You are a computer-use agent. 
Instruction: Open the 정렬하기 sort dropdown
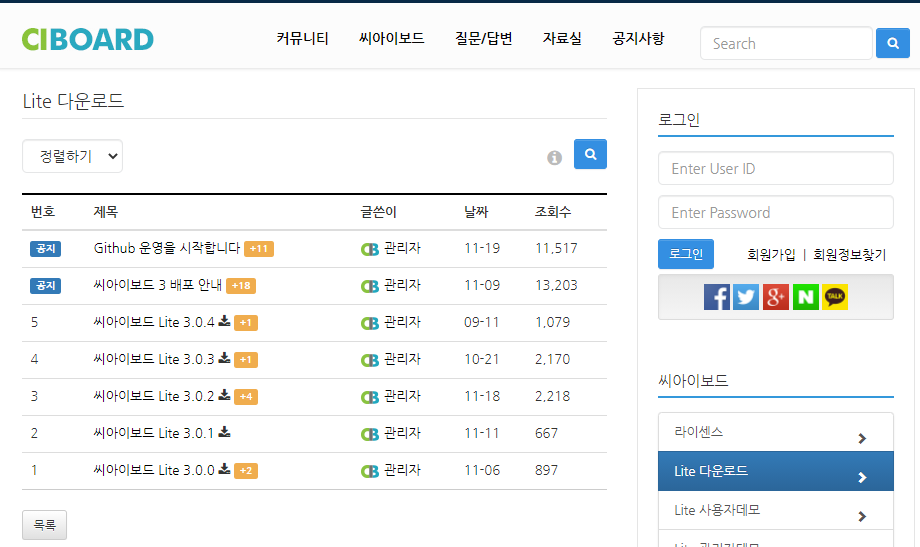(x=72, y=156)
